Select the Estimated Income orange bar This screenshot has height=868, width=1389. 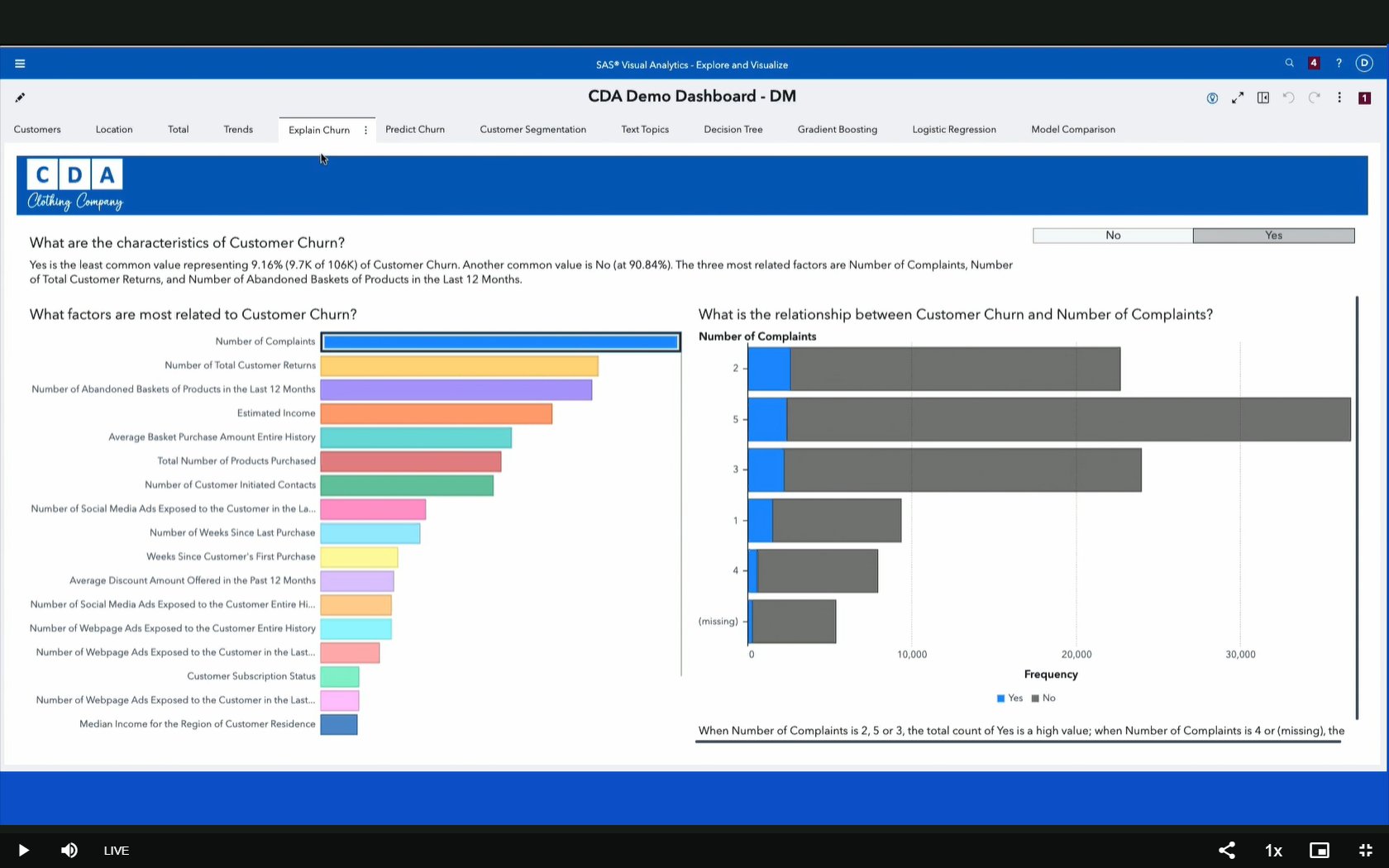[436, 413]
